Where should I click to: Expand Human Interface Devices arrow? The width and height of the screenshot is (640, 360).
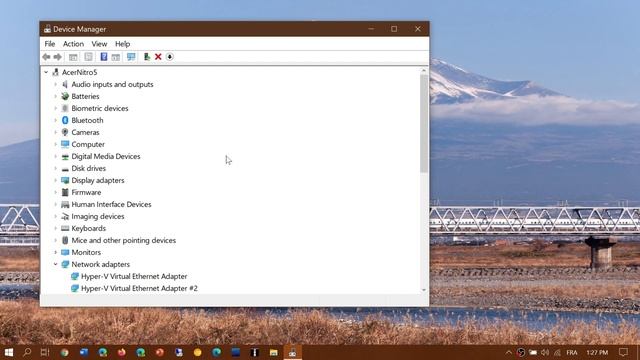(x=56, y=204)
